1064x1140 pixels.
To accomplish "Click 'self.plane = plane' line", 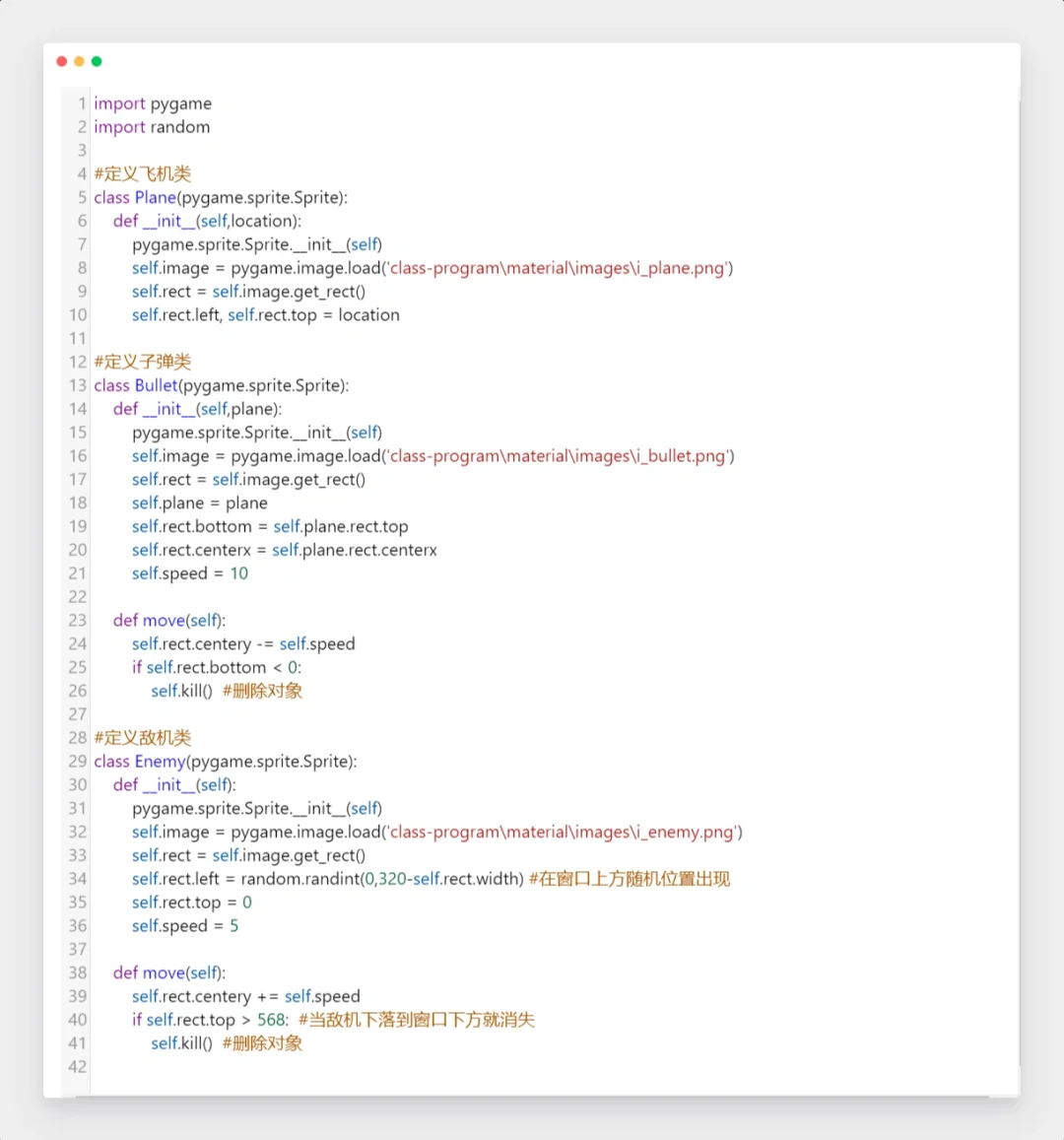I will (200, 503).
